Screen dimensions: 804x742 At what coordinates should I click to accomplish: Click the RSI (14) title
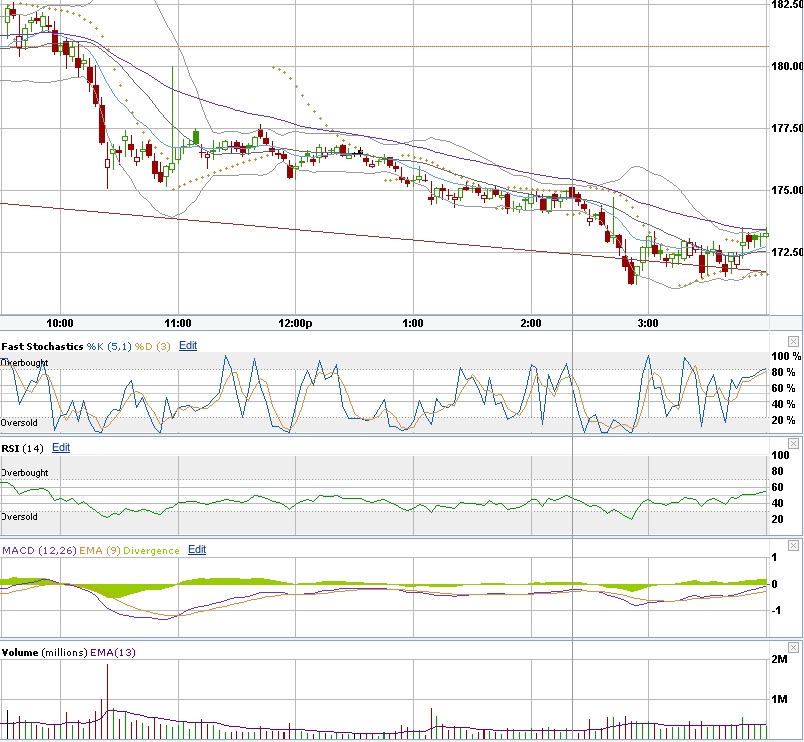[x=23, y=448]
